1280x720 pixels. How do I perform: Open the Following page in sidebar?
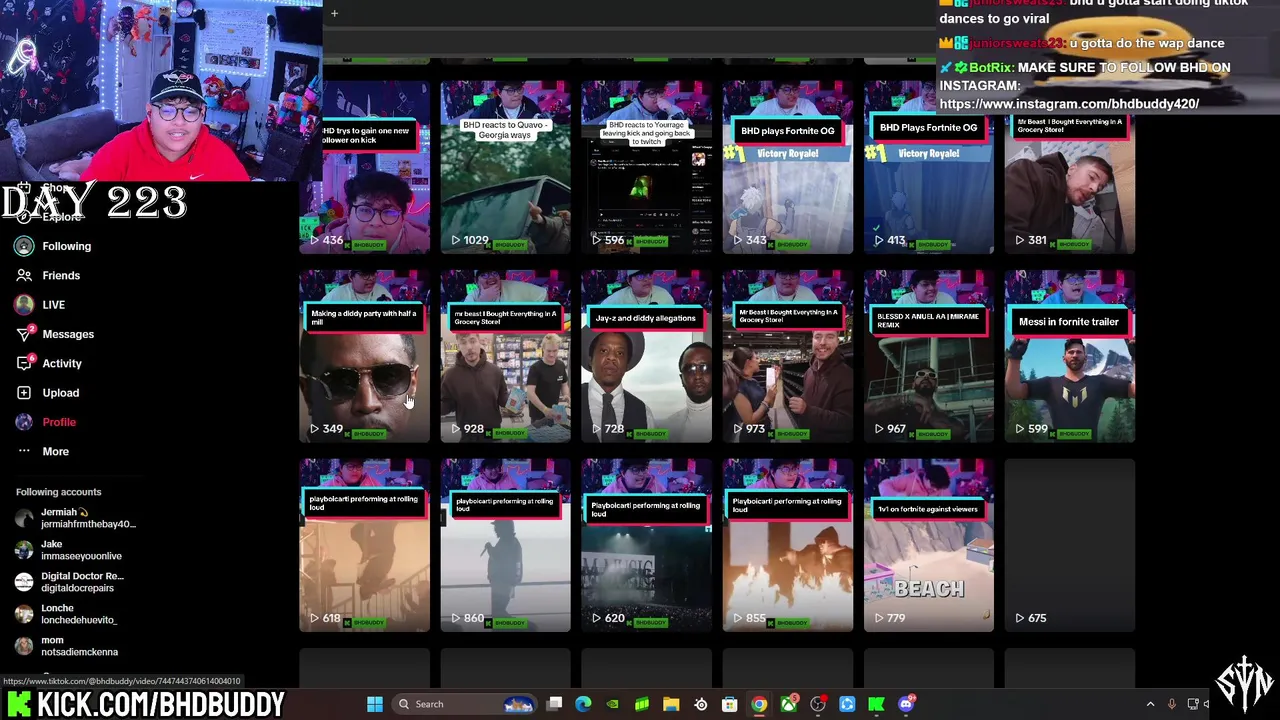point(53,246)
